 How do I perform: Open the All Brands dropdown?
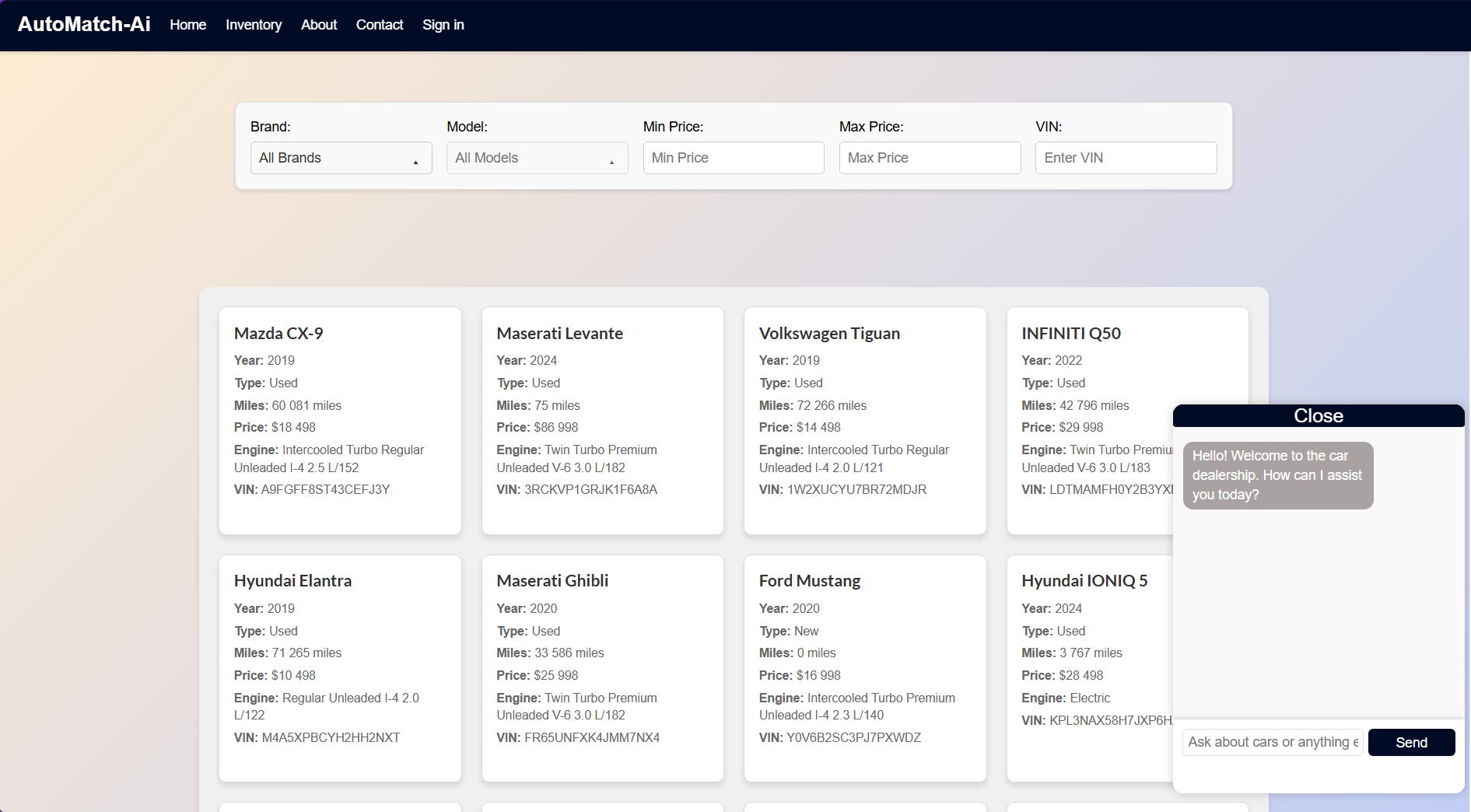point(341,158)
